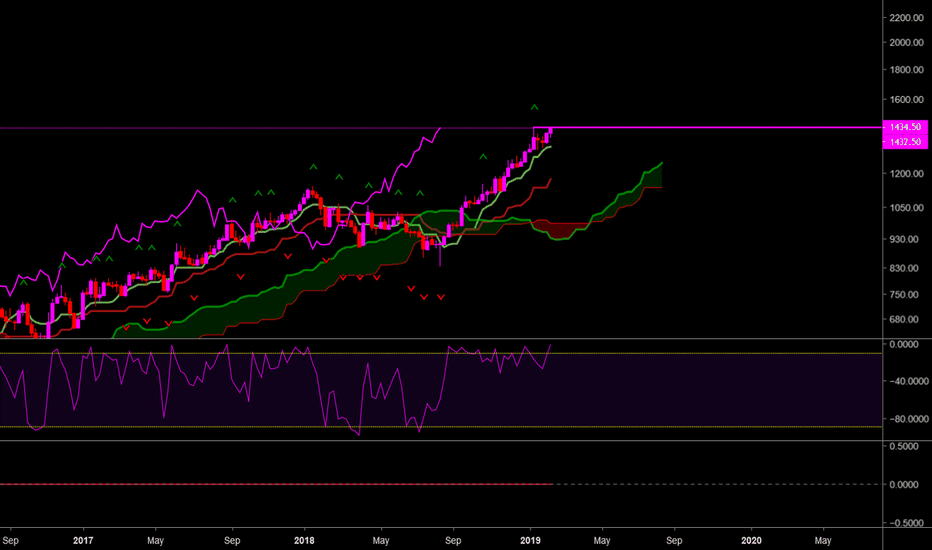Image resolution: width=932 pixels, height=550 pixels.
Task: Click the 2019 time axis label
Action: (530, 540)
